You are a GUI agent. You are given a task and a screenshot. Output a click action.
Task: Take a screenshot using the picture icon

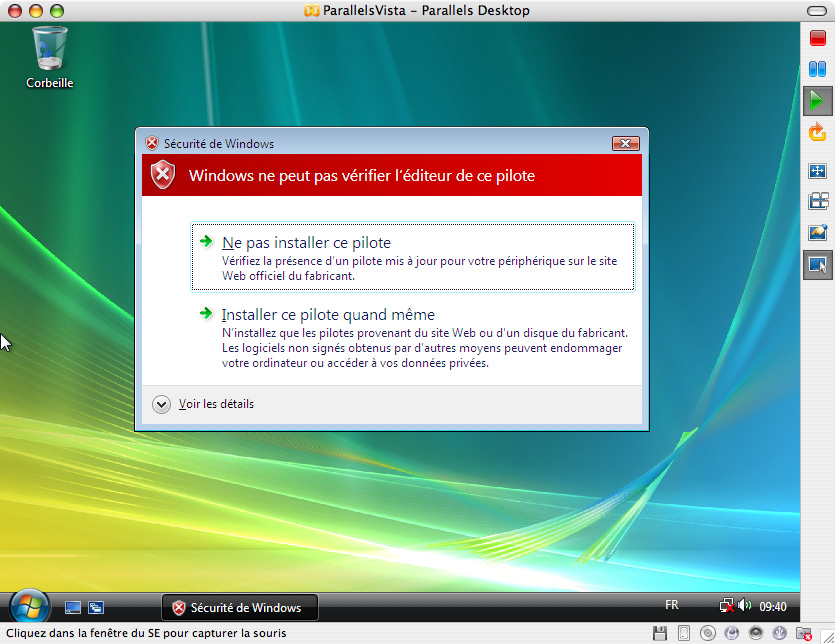tap(817, 232)
